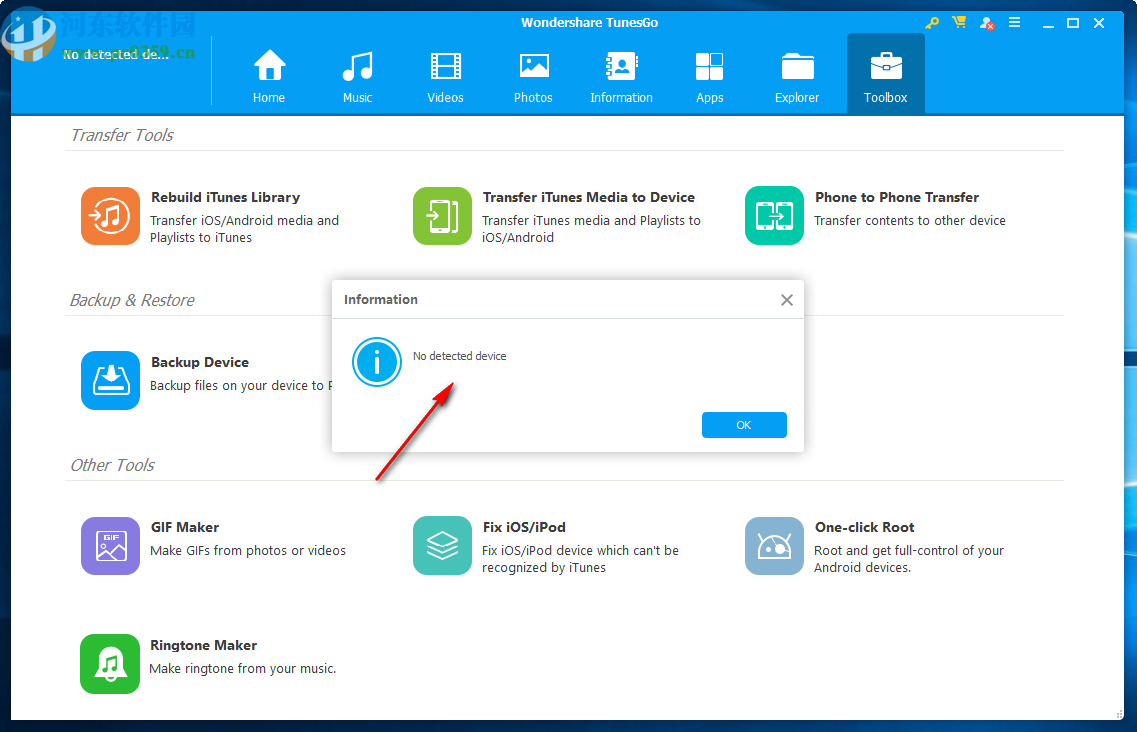Viewport: 1137px width, 732px height.
Task: Click 'Transfer contents to other device' text
Action: click(910, 221)
